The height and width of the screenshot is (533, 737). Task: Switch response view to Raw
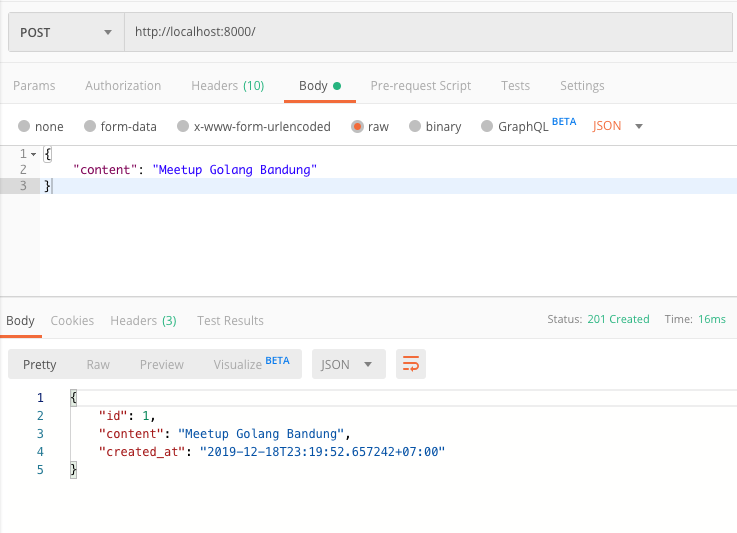pos(98,364)
